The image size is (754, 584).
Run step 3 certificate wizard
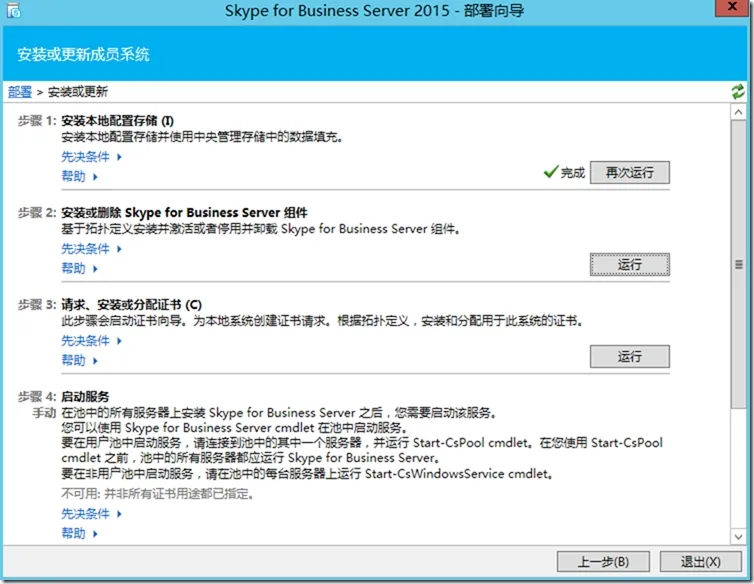tap(629, 356)
